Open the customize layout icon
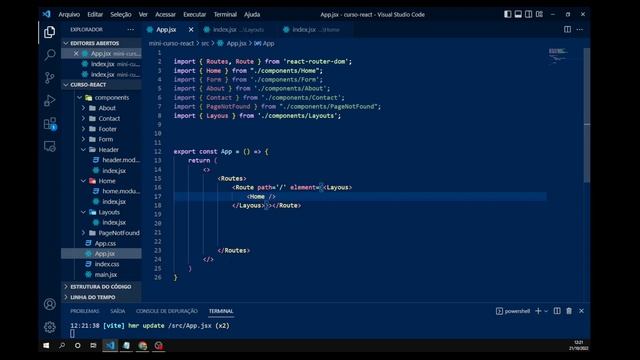 pos(539,14)
